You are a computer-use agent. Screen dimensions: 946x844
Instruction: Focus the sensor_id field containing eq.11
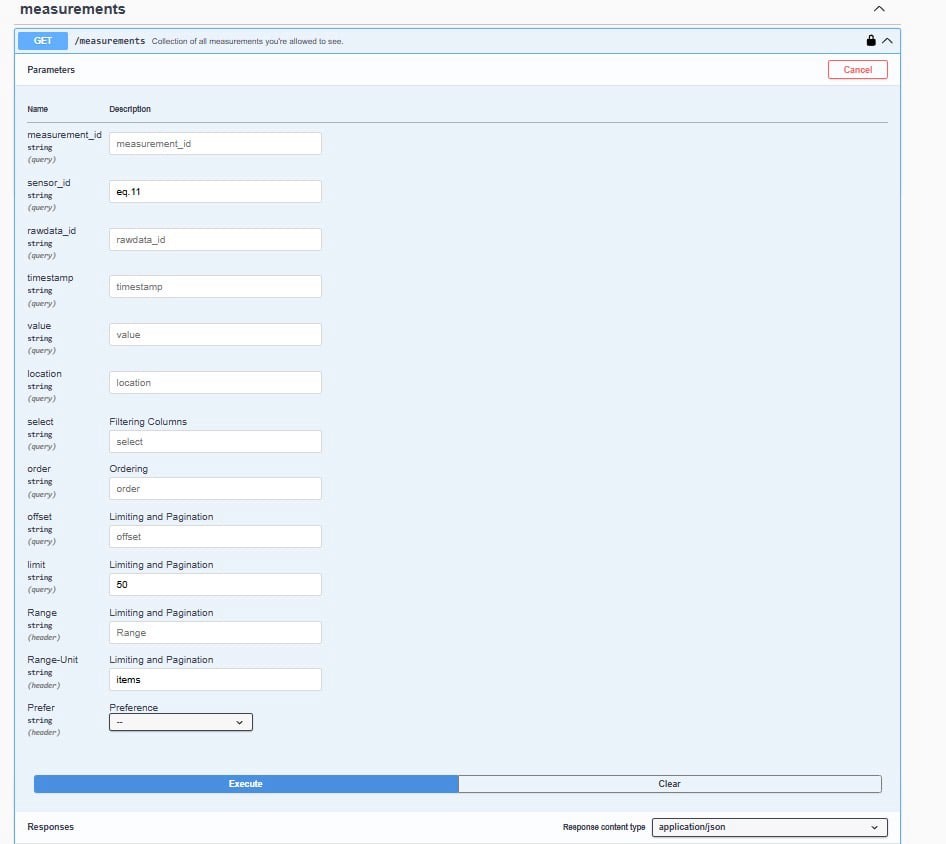click(x=215, y=191)
